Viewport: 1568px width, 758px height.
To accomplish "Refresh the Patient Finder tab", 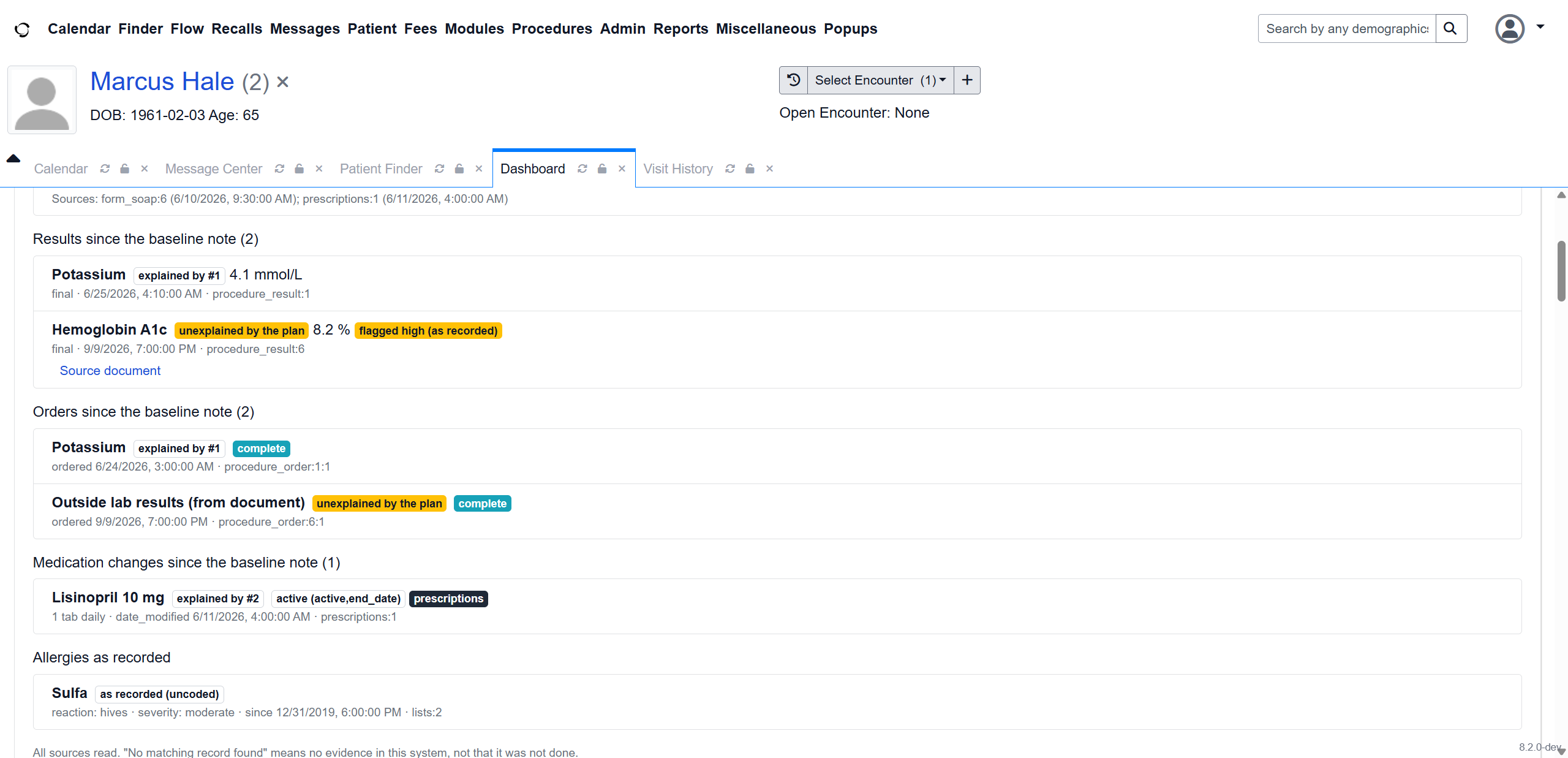I will pyautogui.click(x=439, y=169).
